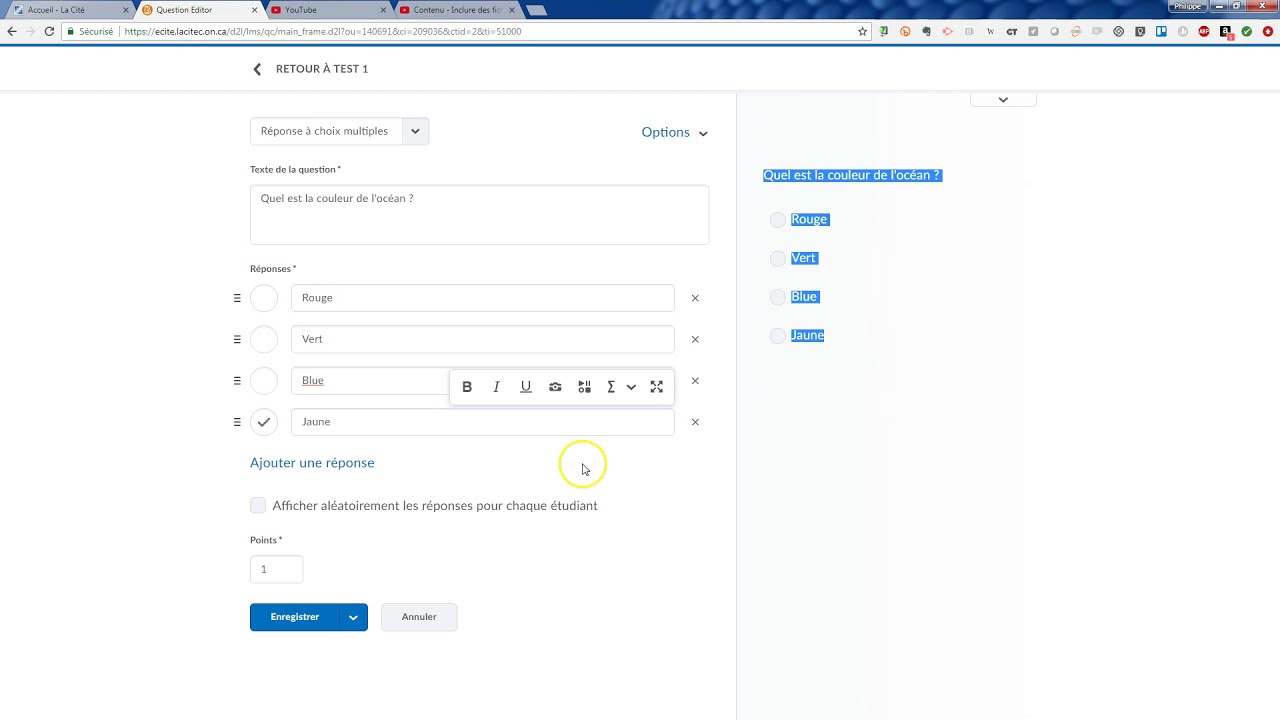Click the Philippe profile button
Viewport: 1280px width, 720px height.
click(1187, 6)
